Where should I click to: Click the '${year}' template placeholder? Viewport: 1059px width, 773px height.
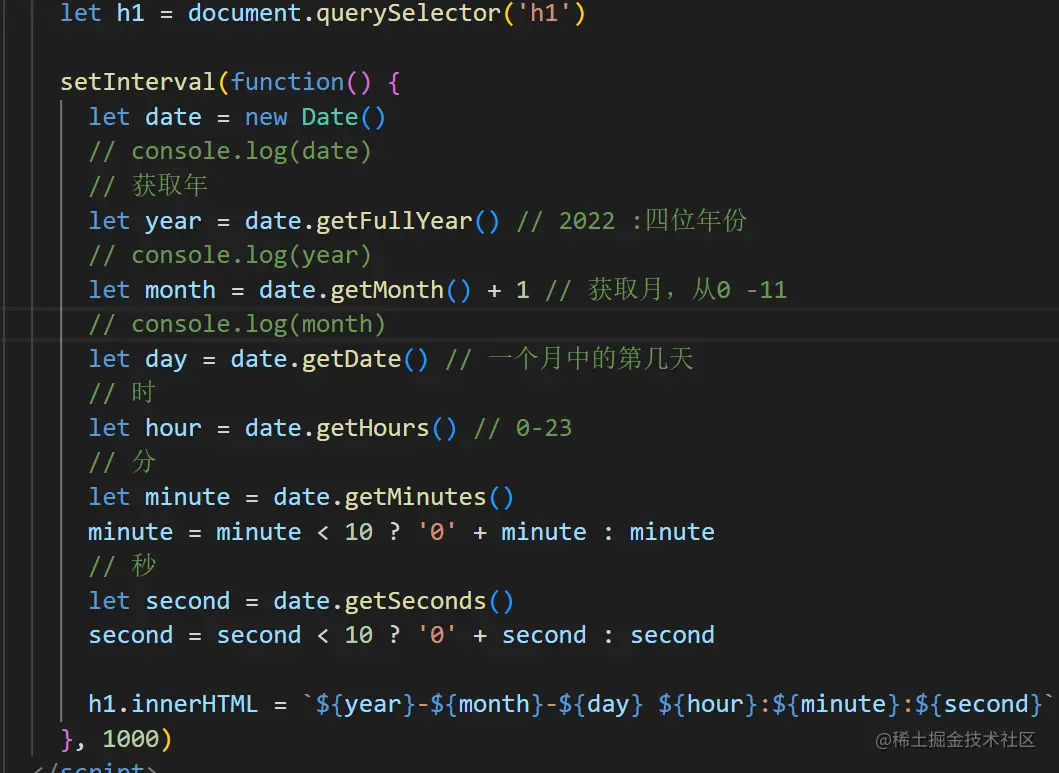click(x=365, y=704)
